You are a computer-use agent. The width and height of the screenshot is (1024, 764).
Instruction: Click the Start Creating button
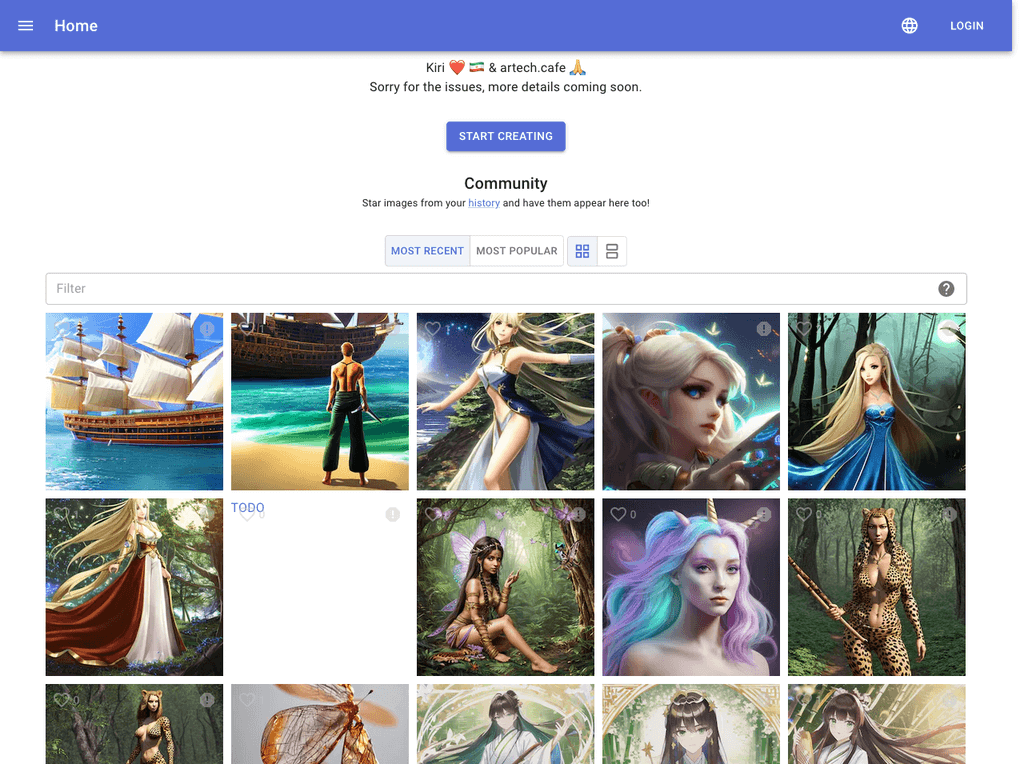505,136
